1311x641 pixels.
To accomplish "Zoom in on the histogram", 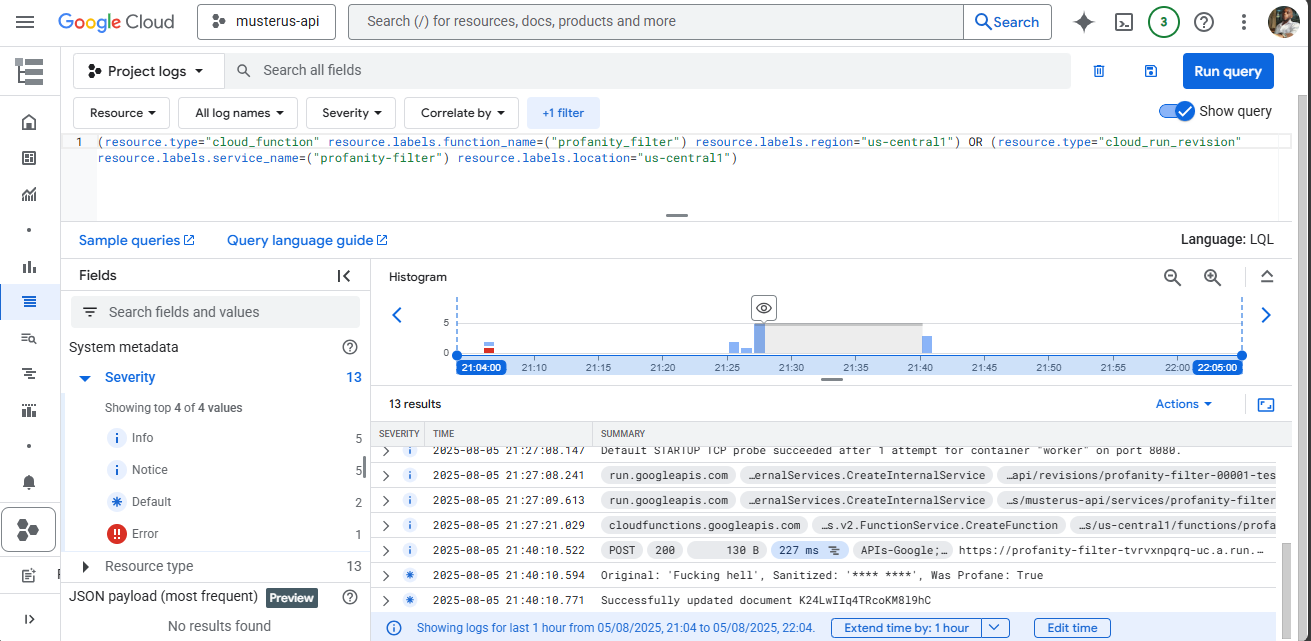I will 1212,277.
